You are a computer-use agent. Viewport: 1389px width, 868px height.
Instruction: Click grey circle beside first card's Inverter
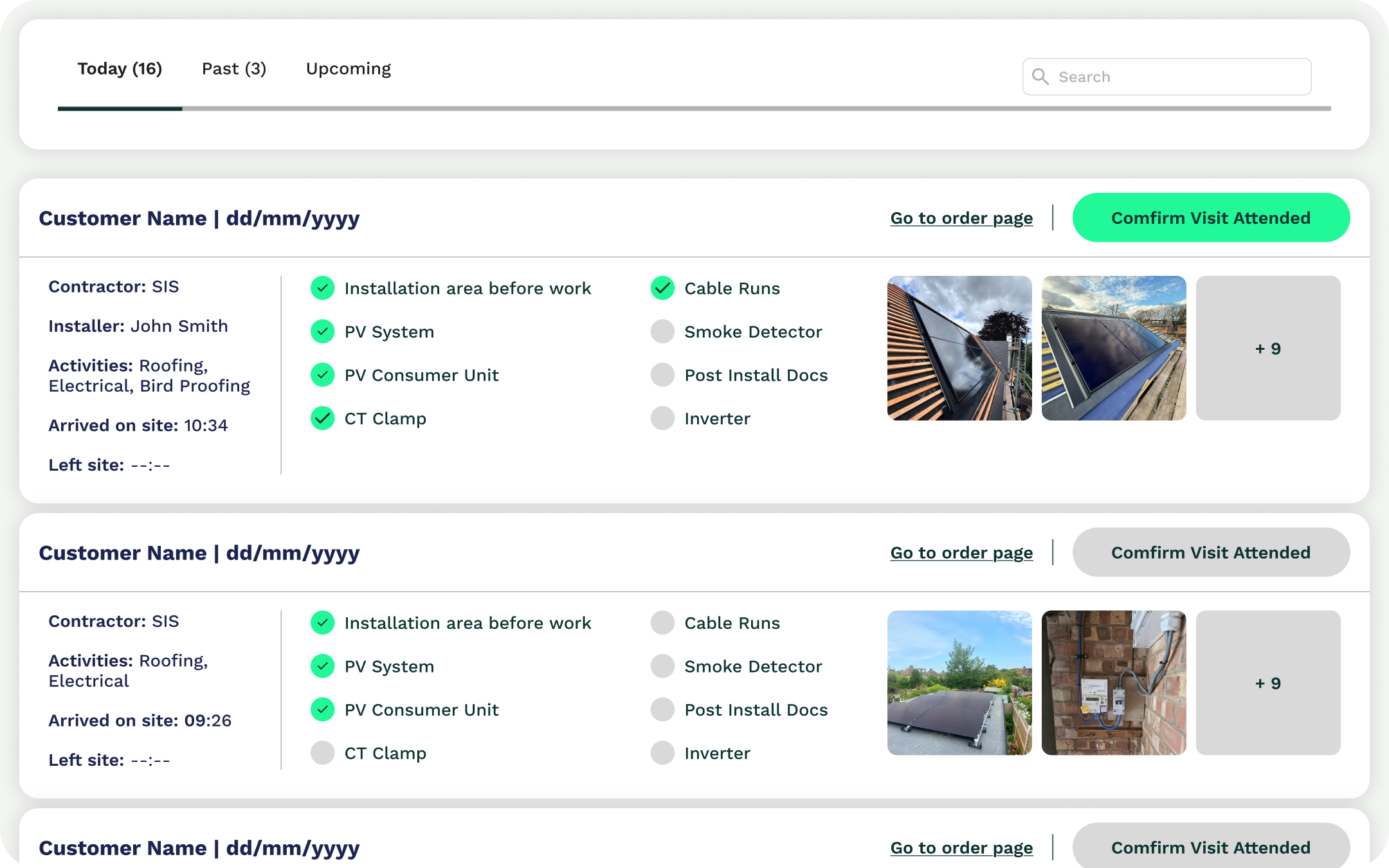coord(662,419)
